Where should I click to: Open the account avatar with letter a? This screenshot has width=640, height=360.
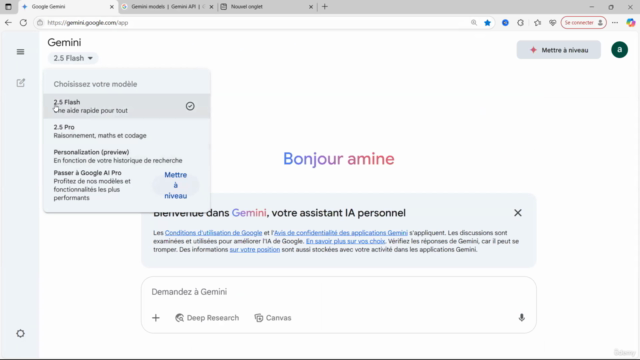point(619,50)
